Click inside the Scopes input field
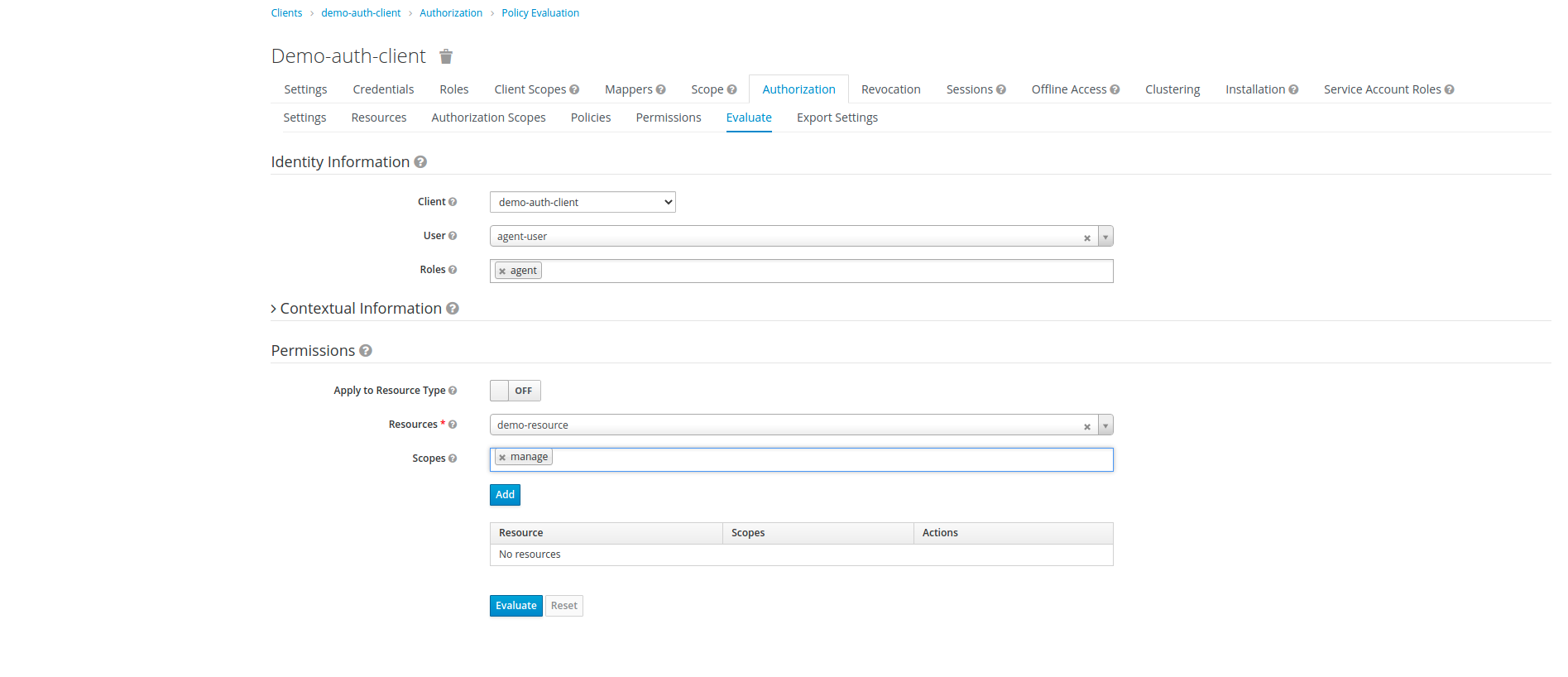 [827, 459]
